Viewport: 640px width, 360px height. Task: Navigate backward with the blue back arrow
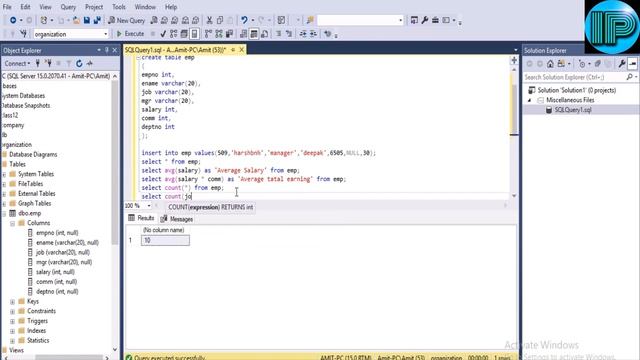point(13,20)
